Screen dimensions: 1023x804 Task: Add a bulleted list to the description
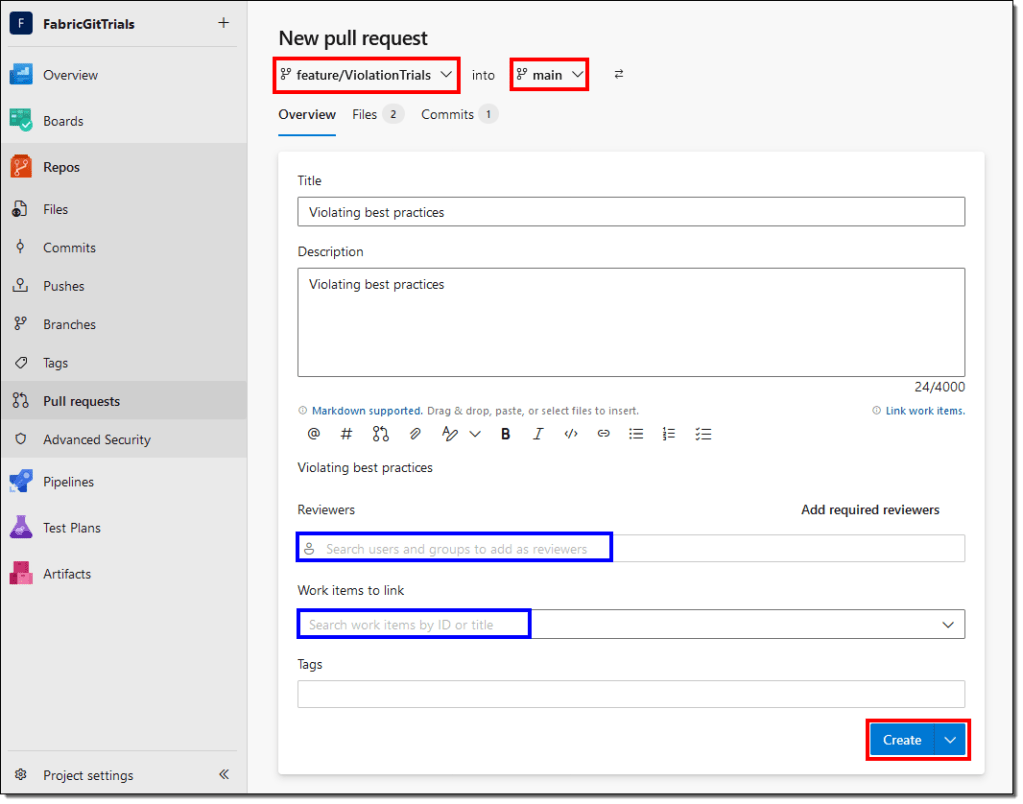pyautogui.click(x=636, y=434)
